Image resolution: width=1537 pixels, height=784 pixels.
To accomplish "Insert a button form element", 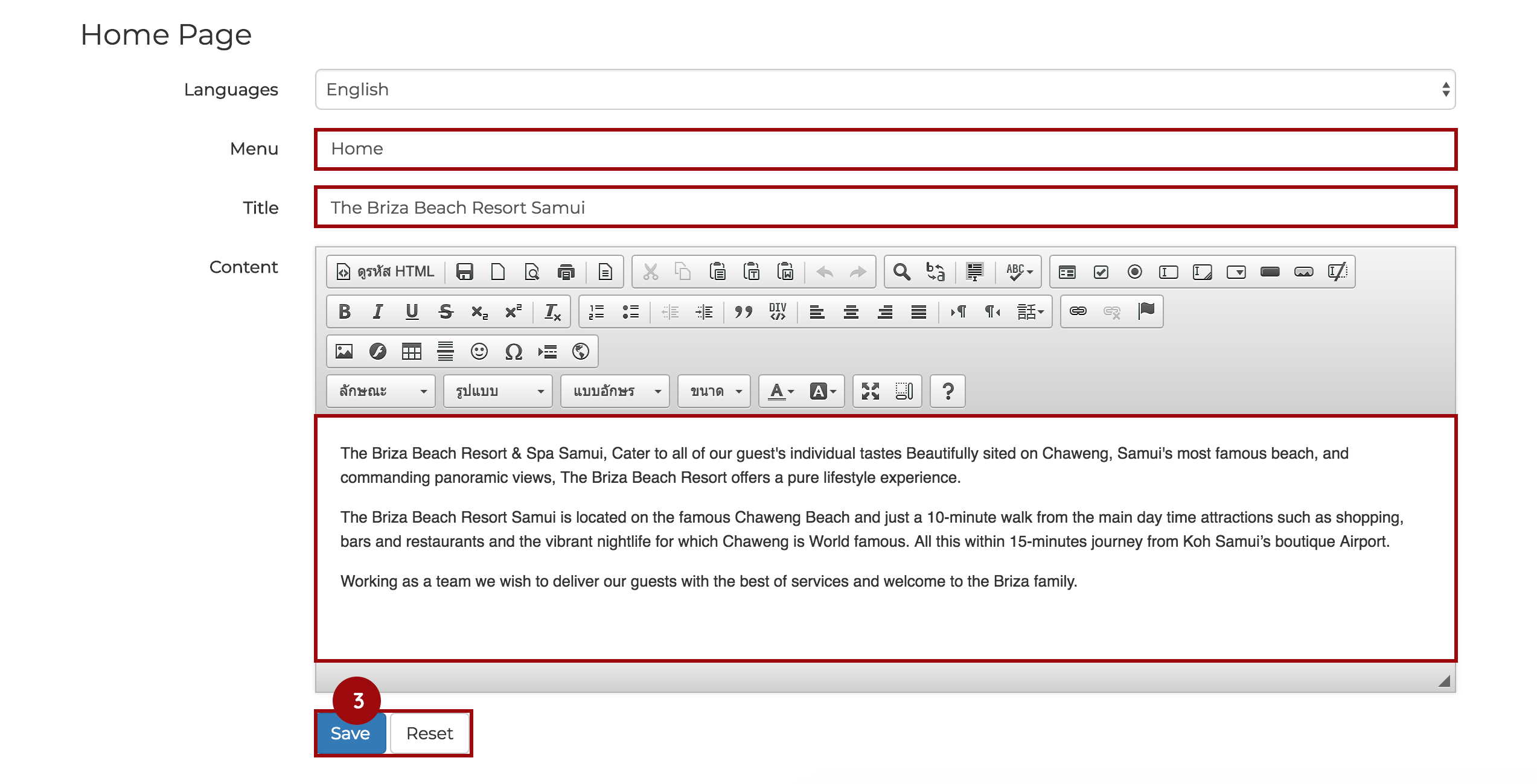I will click(1270, 272).
